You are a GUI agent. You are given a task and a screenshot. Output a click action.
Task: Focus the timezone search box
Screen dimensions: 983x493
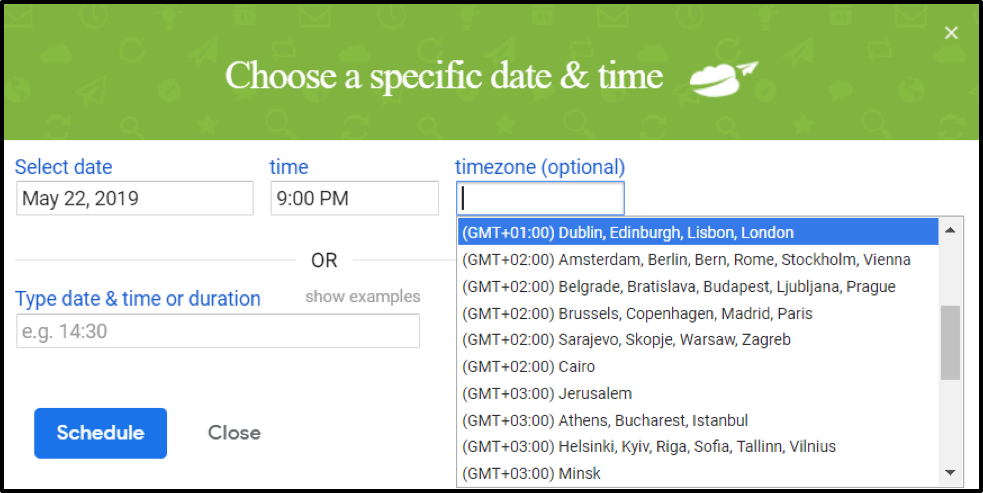(x=540, y=198)
